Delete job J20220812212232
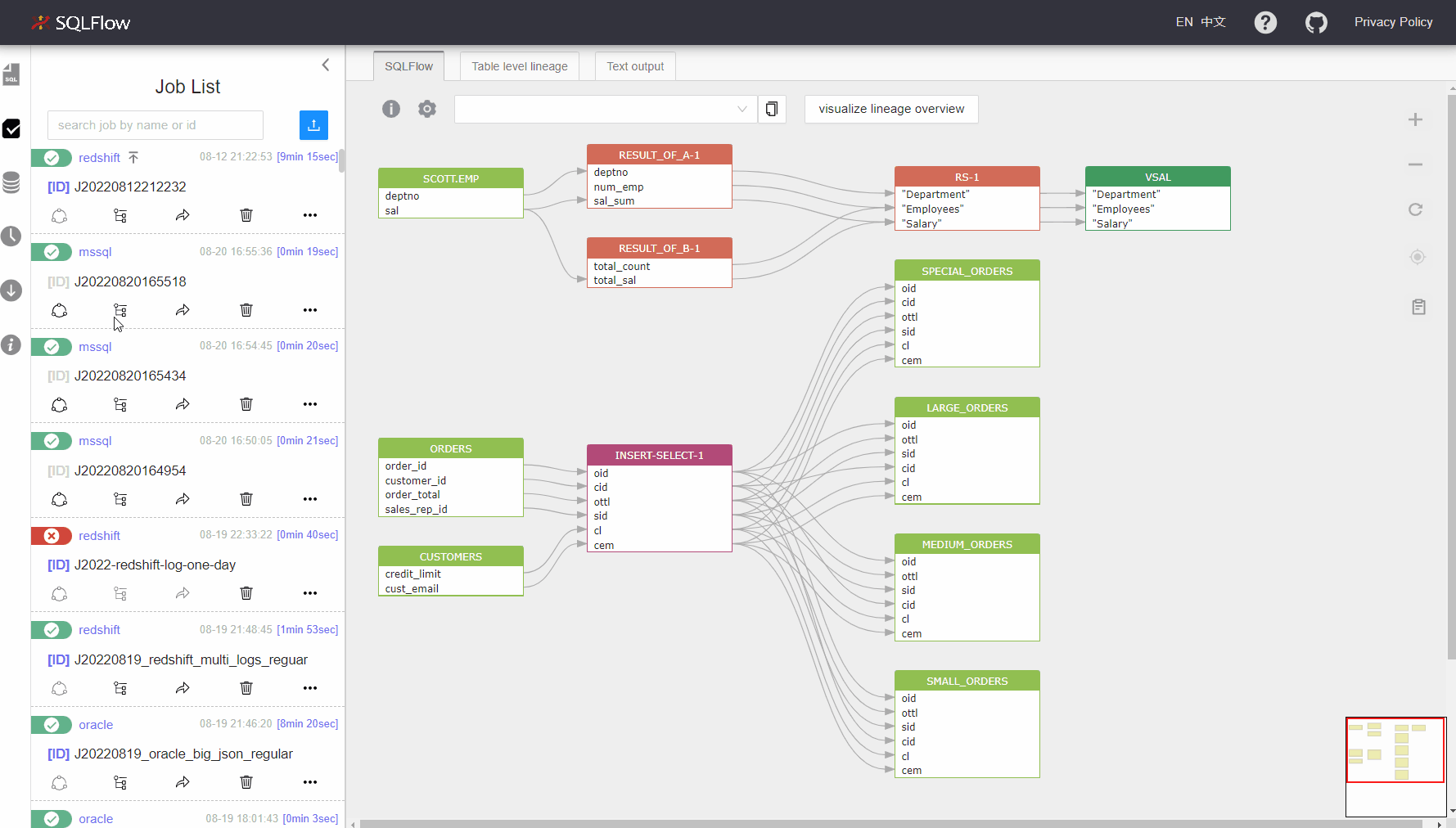Viewport: 1456px width, 828px height. [x=246, y=215]
